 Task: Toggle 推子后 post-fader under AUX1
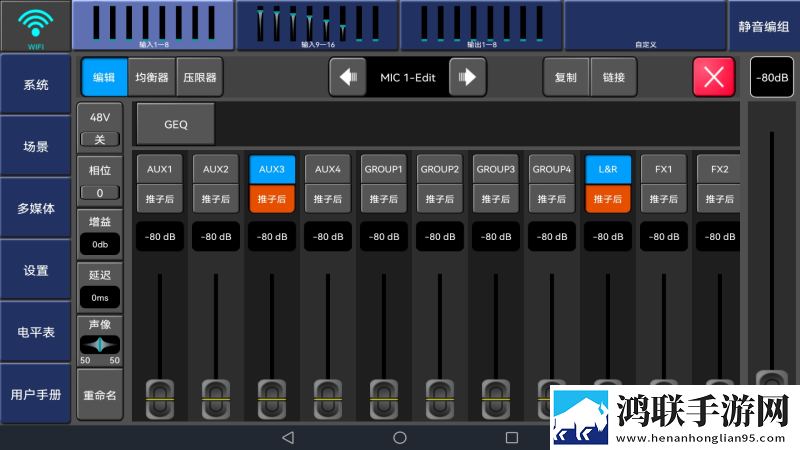(160, 198)
